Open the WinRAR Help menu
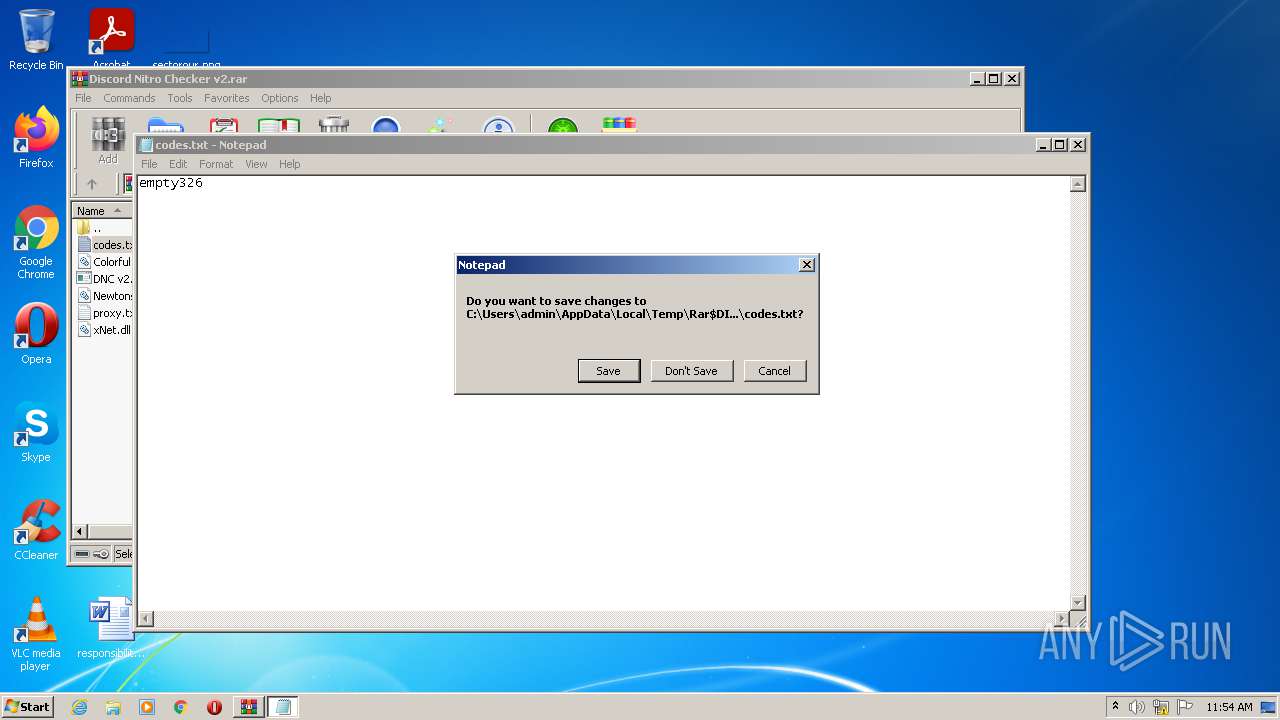1280x720 pixels. (320, 98)
